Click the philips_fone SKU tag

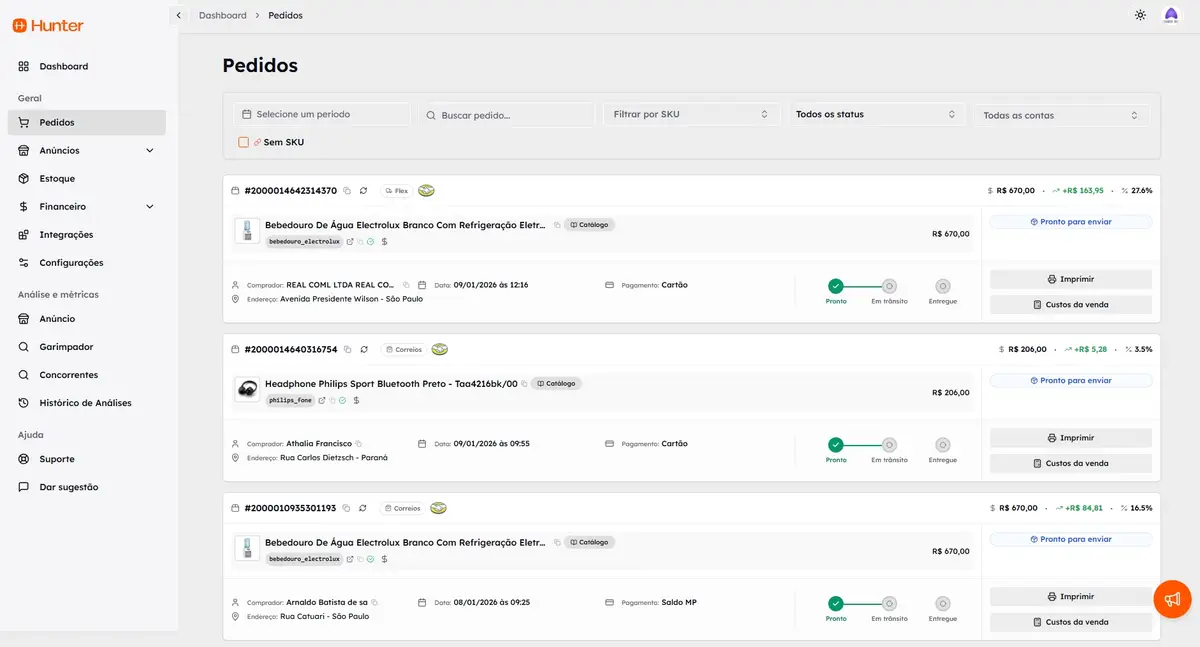(290, 400)
